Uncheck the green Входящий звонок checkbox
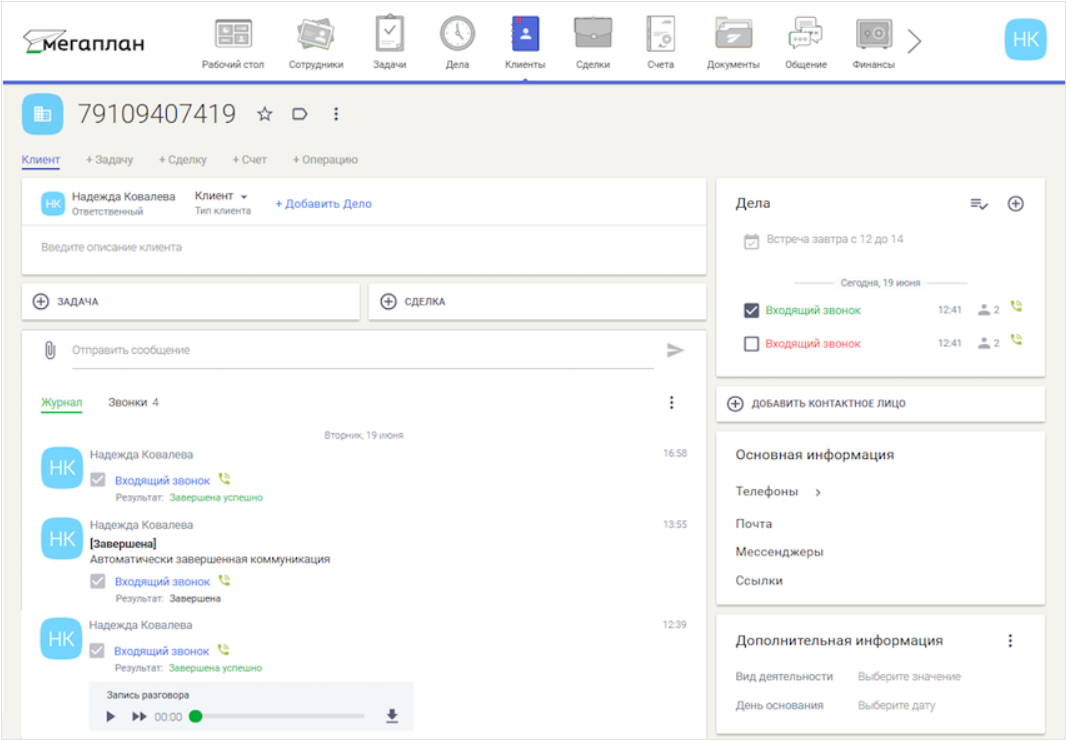This screenshot has height=740, width=1066. [x=752, y=310]
